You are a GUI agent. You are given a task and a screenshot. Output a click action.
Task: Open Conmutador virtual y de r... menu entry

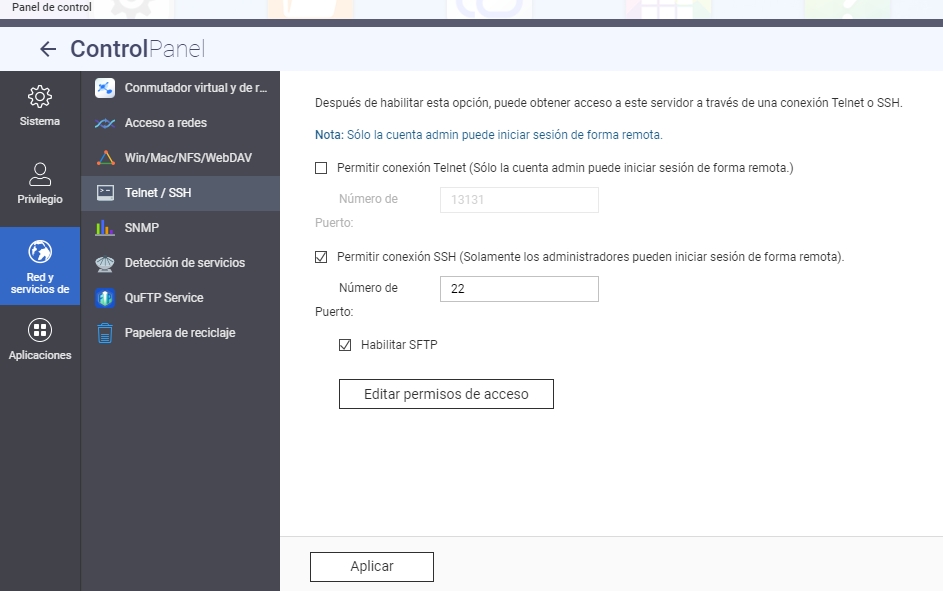pyautogui.click(x=180, y=88)
